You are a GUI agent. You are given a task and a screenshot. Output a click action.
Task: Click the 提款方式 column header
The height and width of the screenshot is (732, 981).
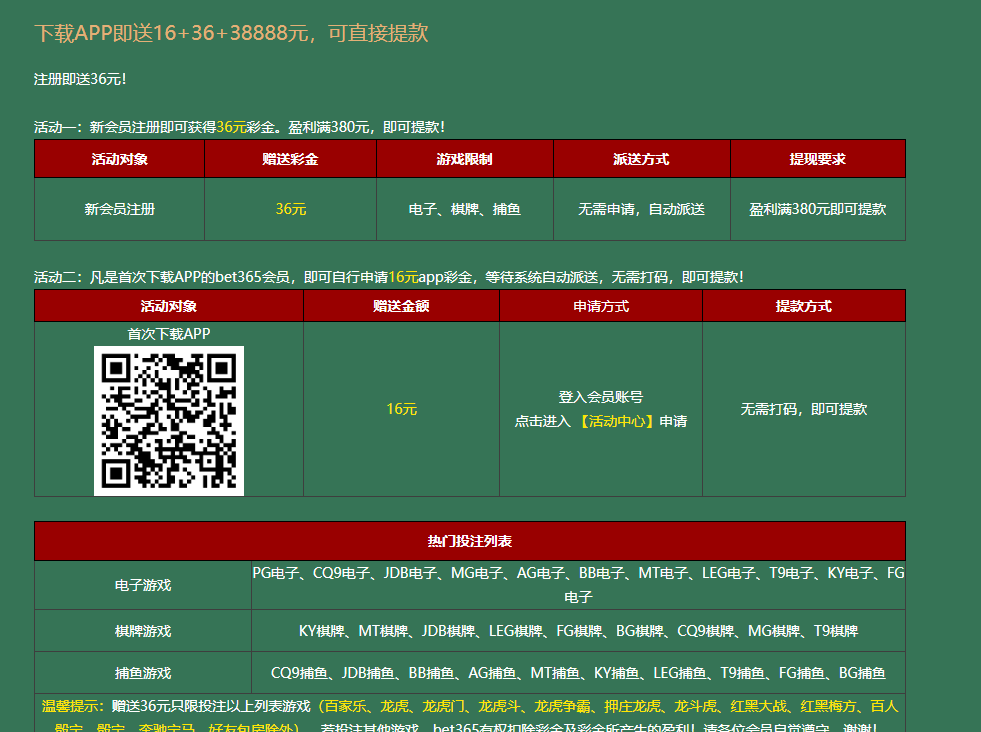[803, 306]
